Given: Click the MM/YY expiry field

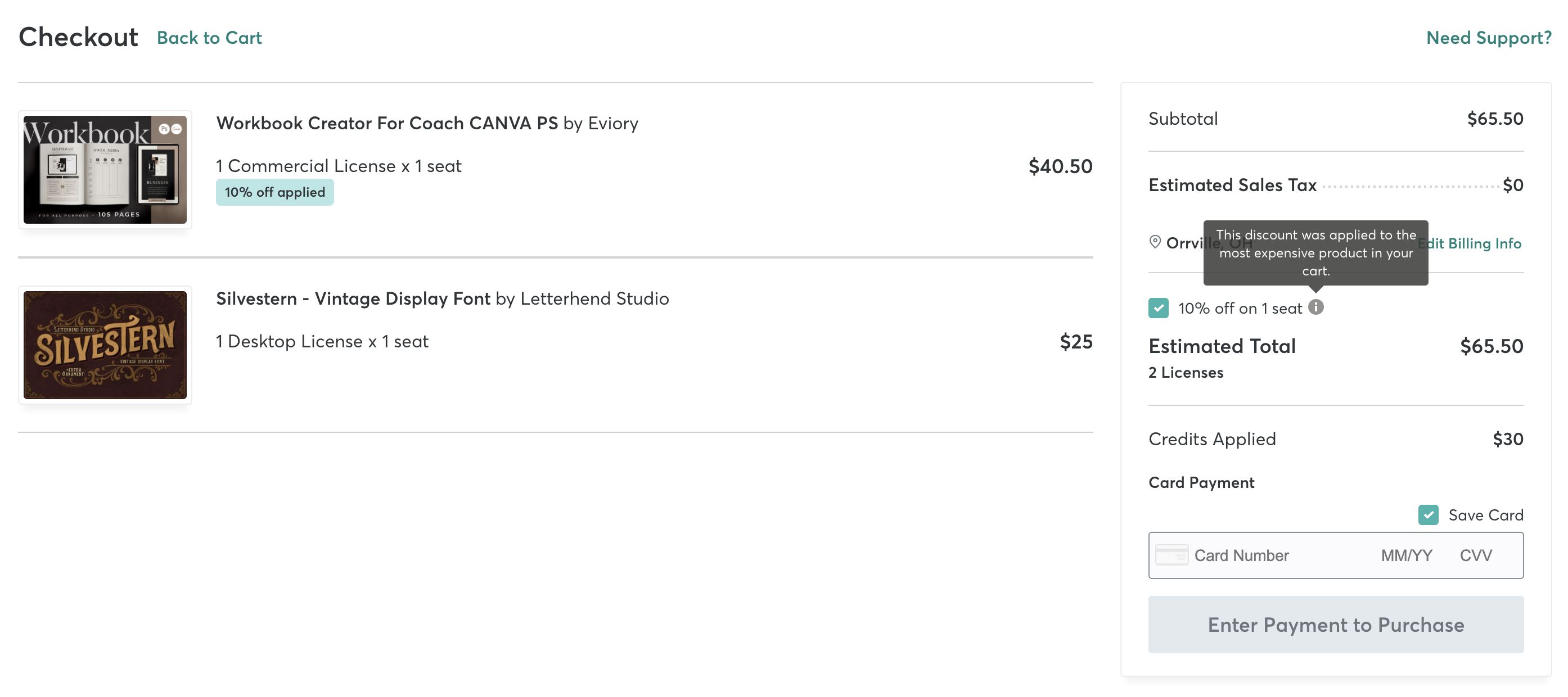Looking at the screenshot, I should click(x=1406, y=555).
